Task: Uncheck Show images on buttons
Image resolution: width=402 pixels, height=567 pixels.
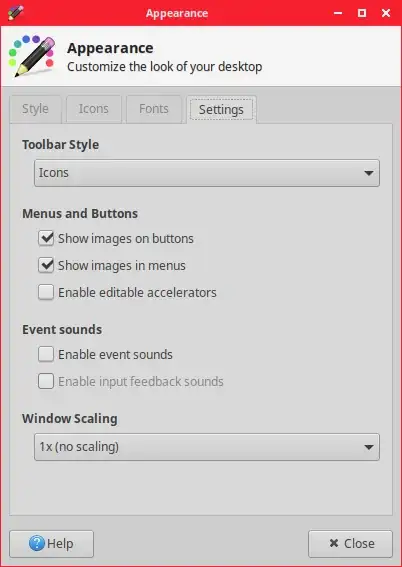Action: pos(46,239)
